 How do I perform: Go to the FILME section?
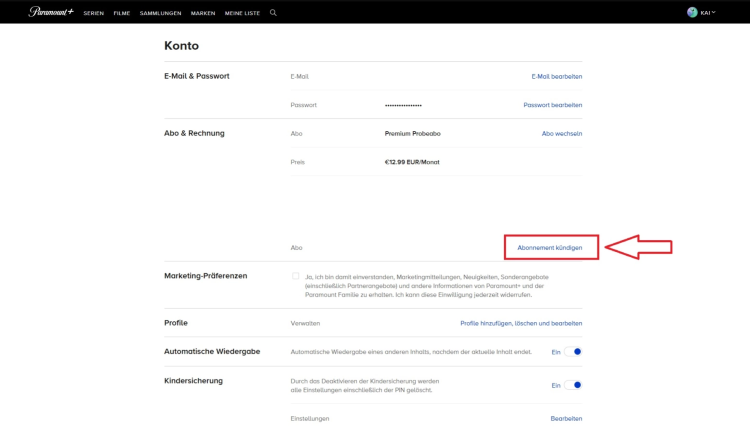pyautogui.click(x=122, y=13)
